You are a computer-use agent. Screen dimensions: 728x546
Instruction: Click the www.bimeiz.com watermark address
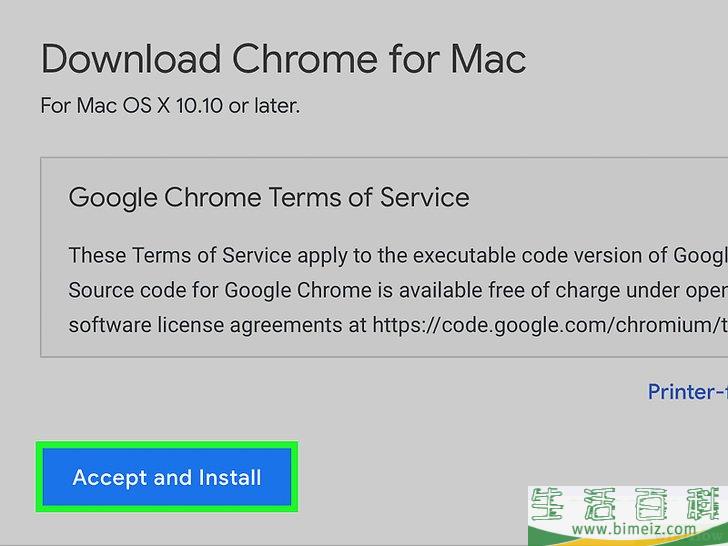click(634, 529)
